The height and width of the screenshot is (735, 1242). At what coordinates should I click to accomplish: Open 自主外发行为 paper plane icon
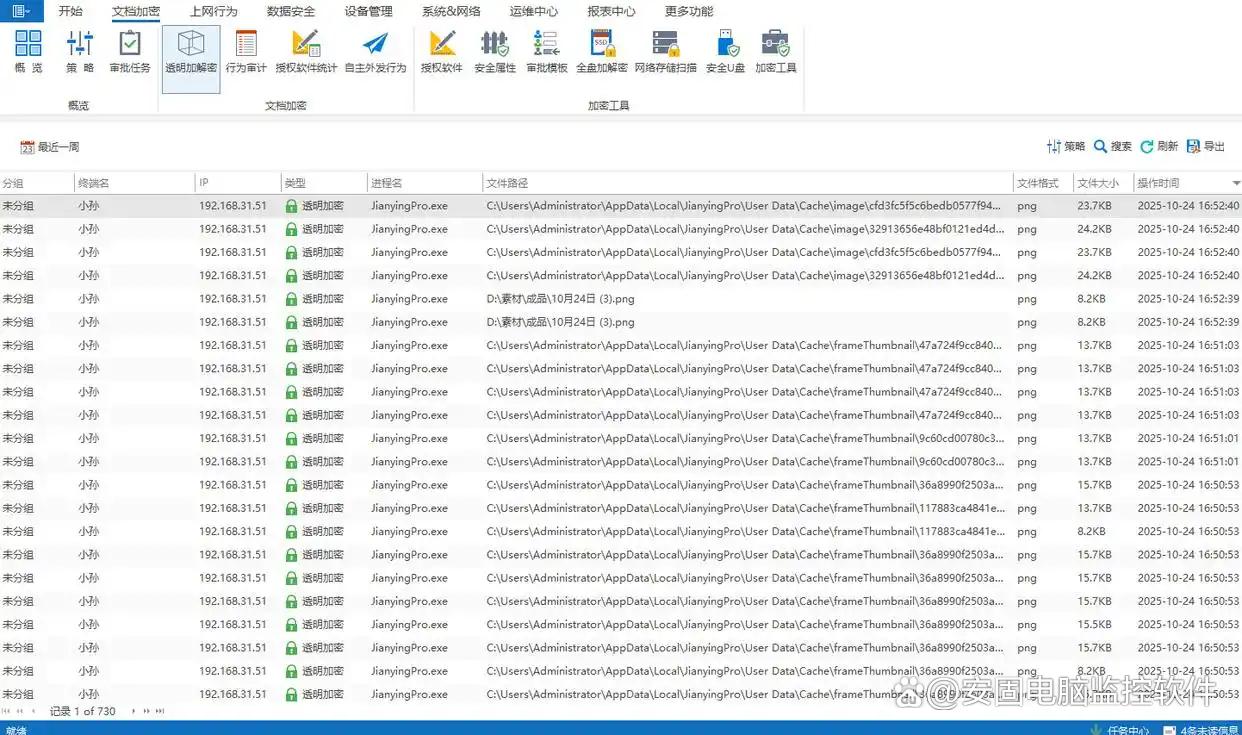coord(375,51)
